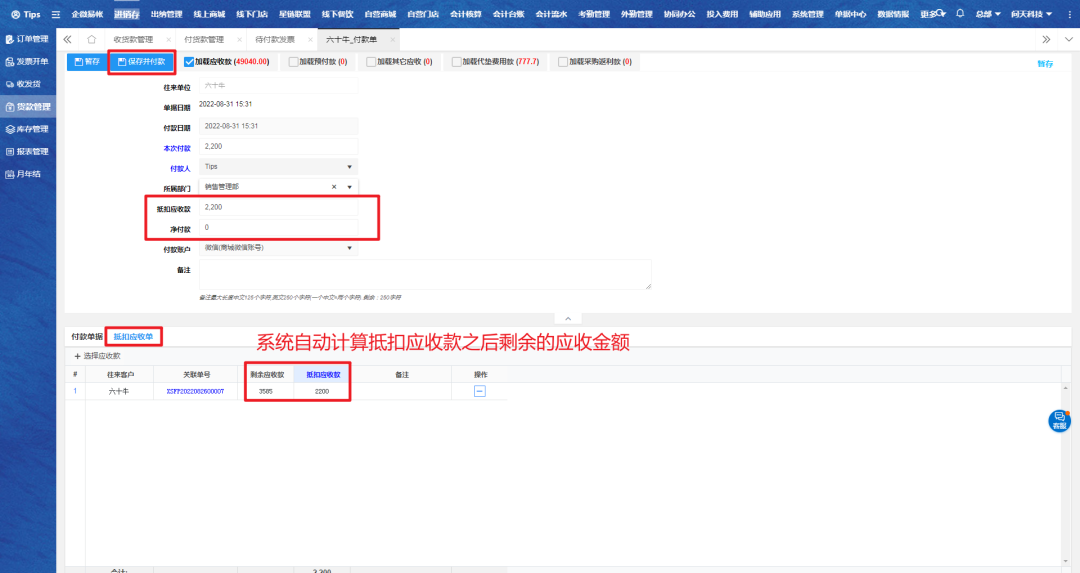The image size is (1080, 573).
Task: Uncheck the 加载应收款 checkbox
Action: [189, 62]
